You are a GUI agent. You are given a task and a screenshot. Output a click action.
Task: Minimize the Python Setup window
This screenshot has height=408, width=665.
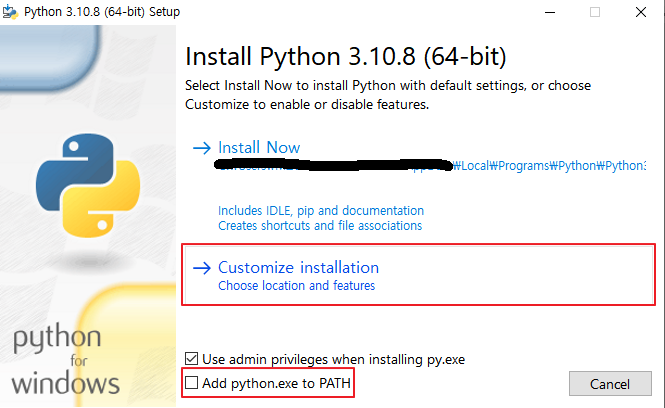pyautogui.click(x=550, y=12)
